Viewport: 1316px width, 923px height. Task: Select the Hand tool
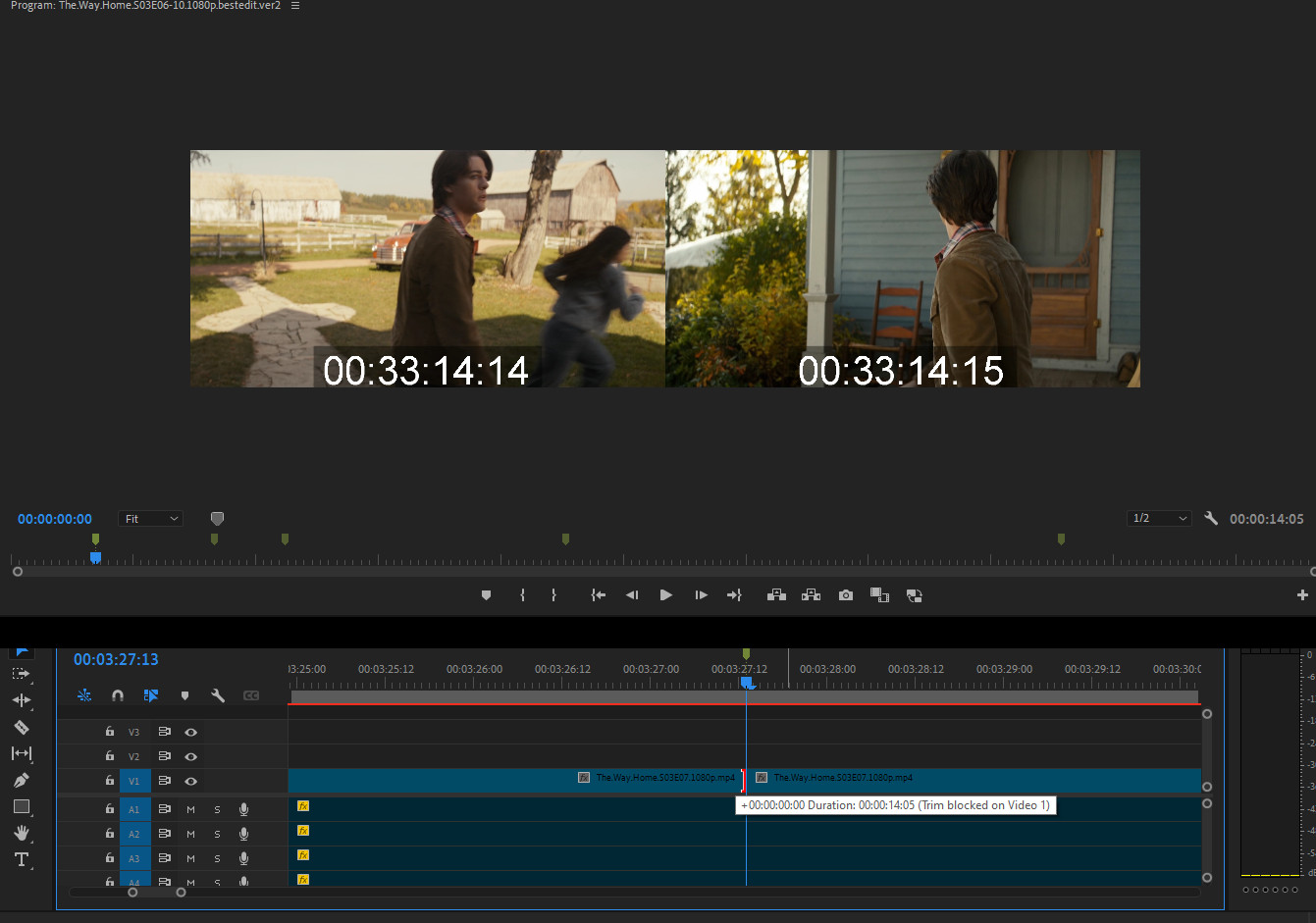pyautogui.click(x=21, y=833)
